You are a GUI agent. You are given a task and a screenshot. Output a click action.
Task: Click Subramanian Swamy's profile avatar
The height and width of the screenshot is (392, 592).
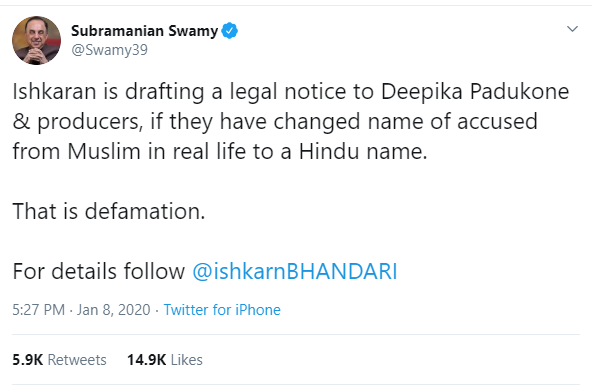coord(36,40)
